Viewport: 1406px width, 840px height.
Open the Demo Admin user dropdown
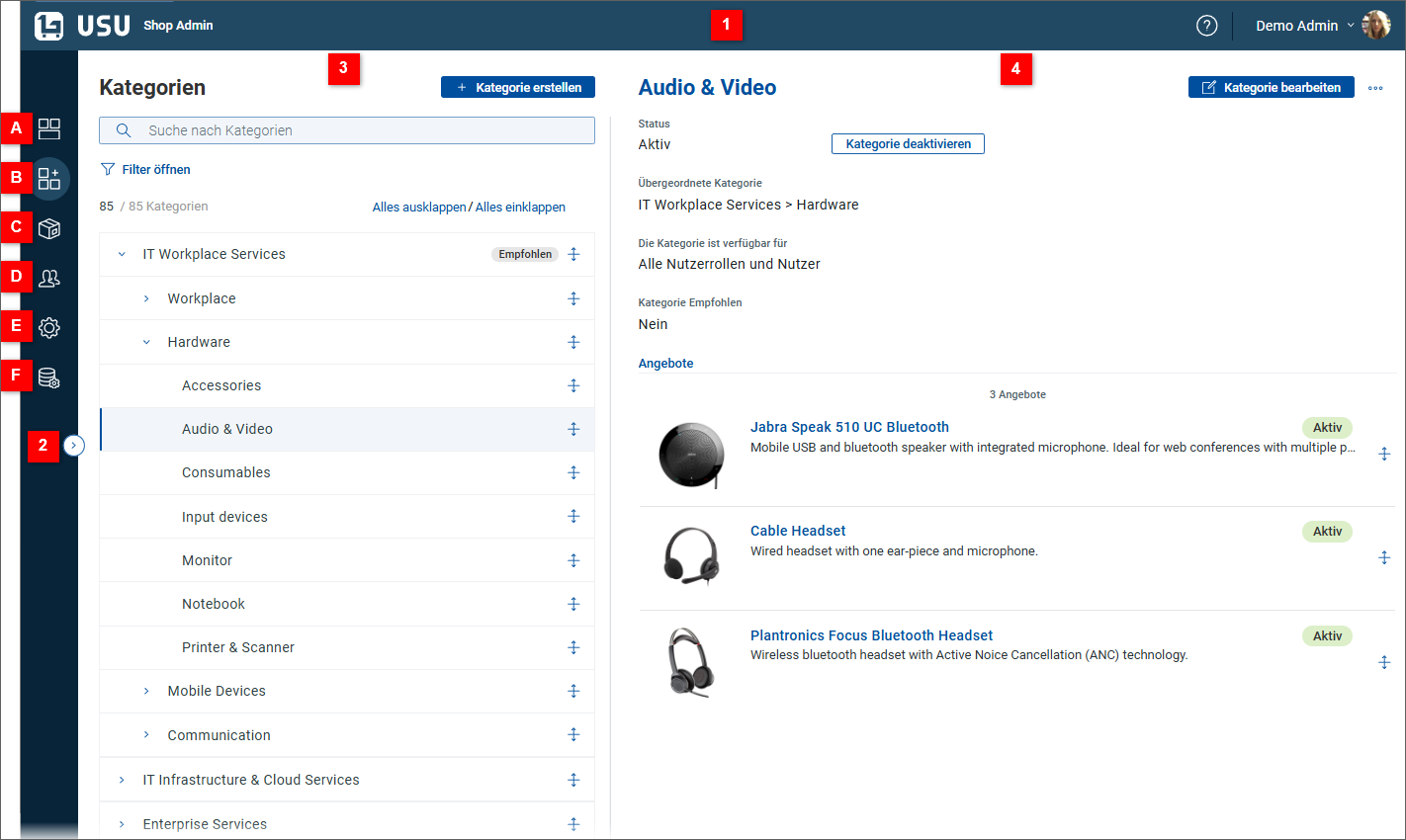[1305, 26]
